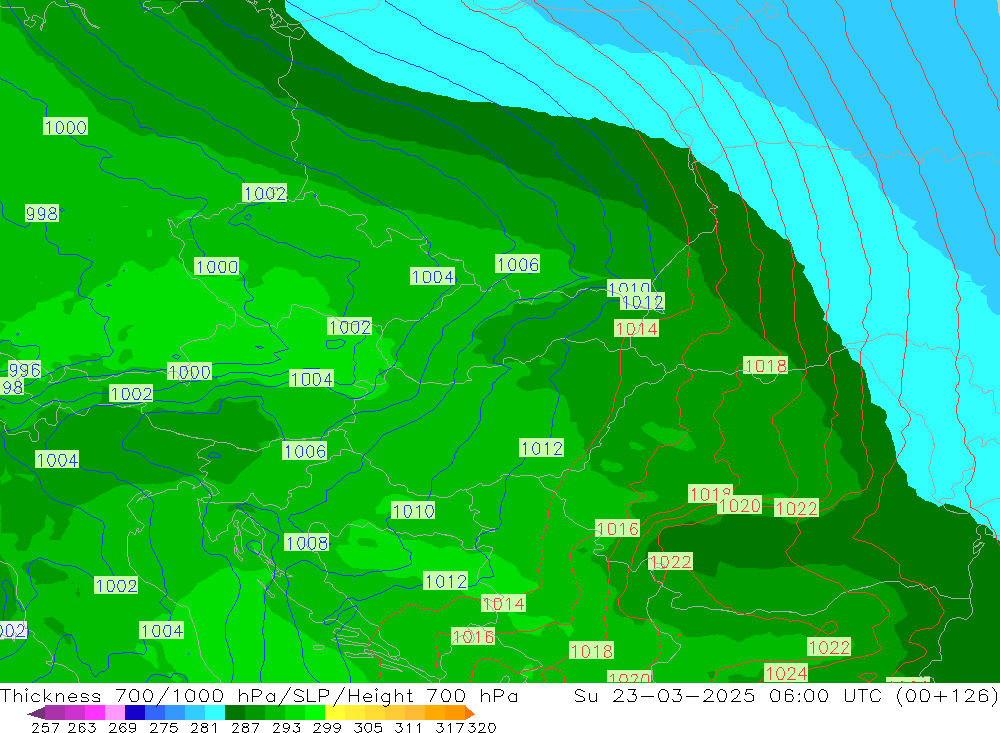Viewport: 1000px width, 733px height.
Task: Click the legend value 275
Action: [163, 727]
